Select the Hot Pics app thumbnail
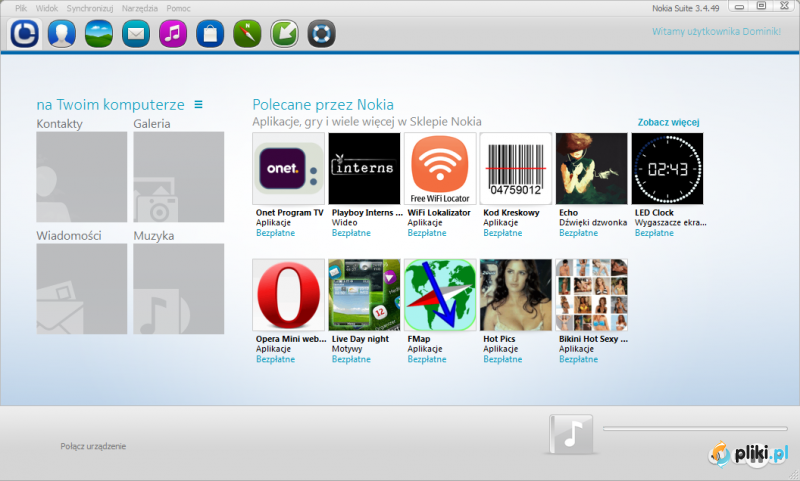This screenshot has width=800, height=481. click(x=516, y=295)
